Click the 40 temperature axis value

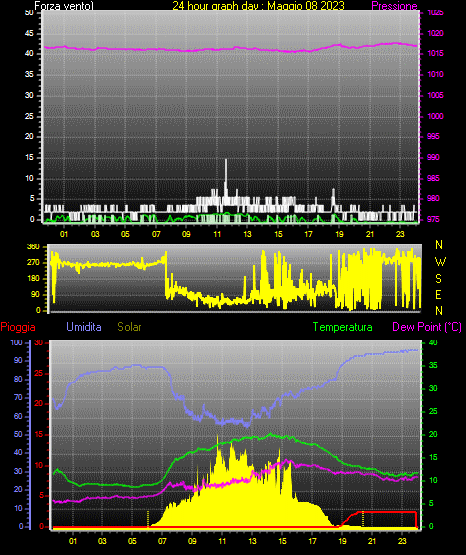[x=433, y=342]
